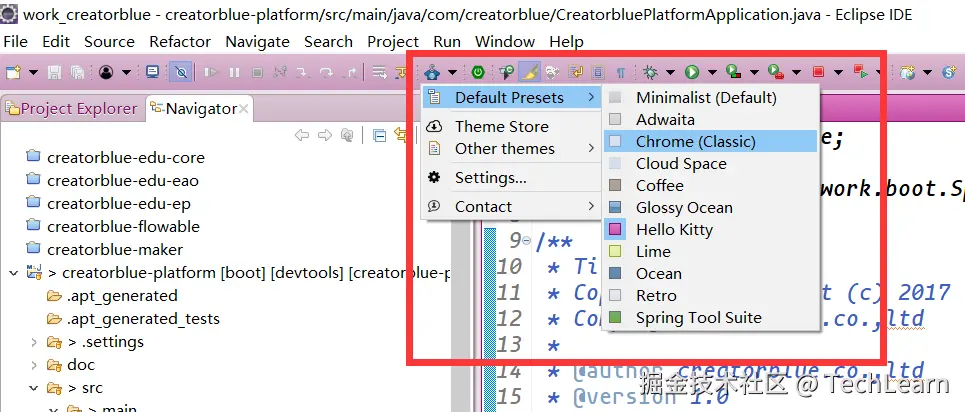
Task: Click the Step Into icon
Action: (303, 73)
